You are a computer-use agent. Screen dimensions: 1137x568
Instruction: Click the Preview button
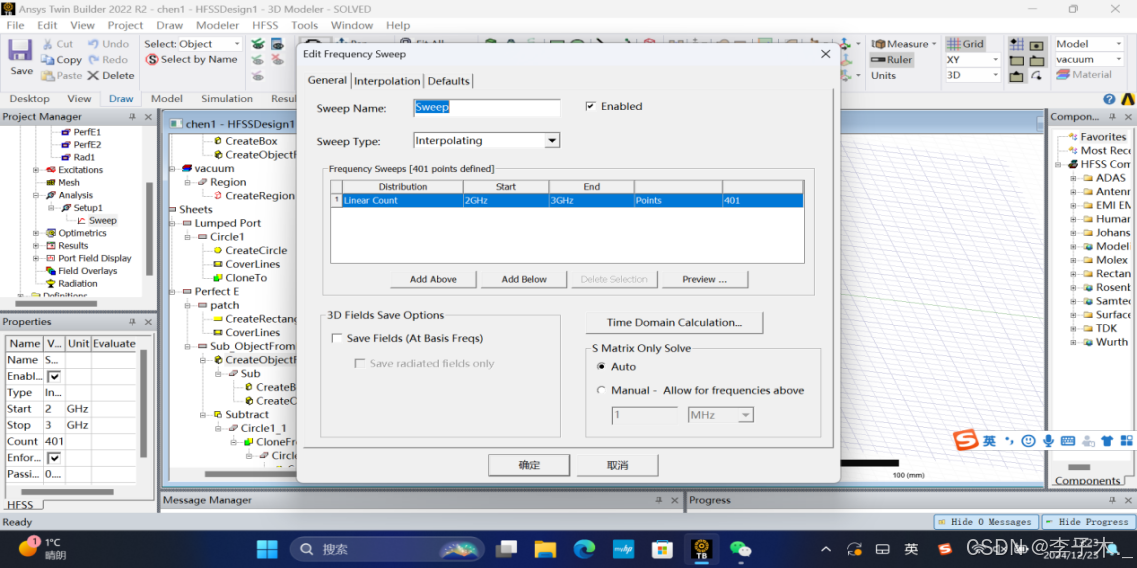click(x=704, y=279)
